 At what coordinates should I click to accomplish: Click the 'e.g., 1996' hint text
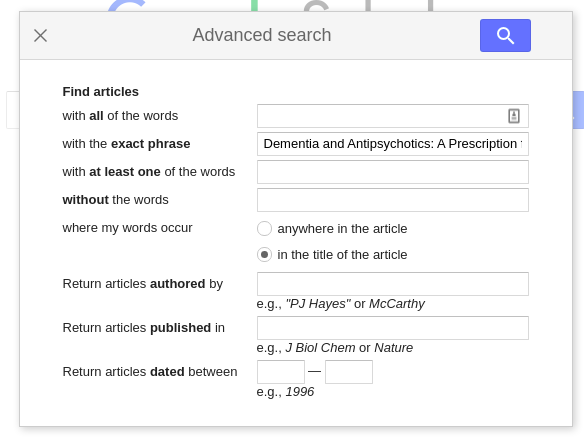[x=285, y=391]
